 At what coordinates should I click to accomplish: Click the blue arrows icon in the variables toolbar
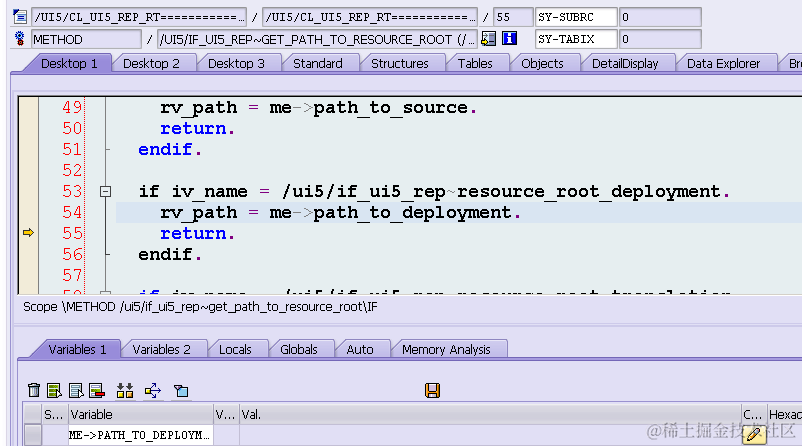coord(153,390)
